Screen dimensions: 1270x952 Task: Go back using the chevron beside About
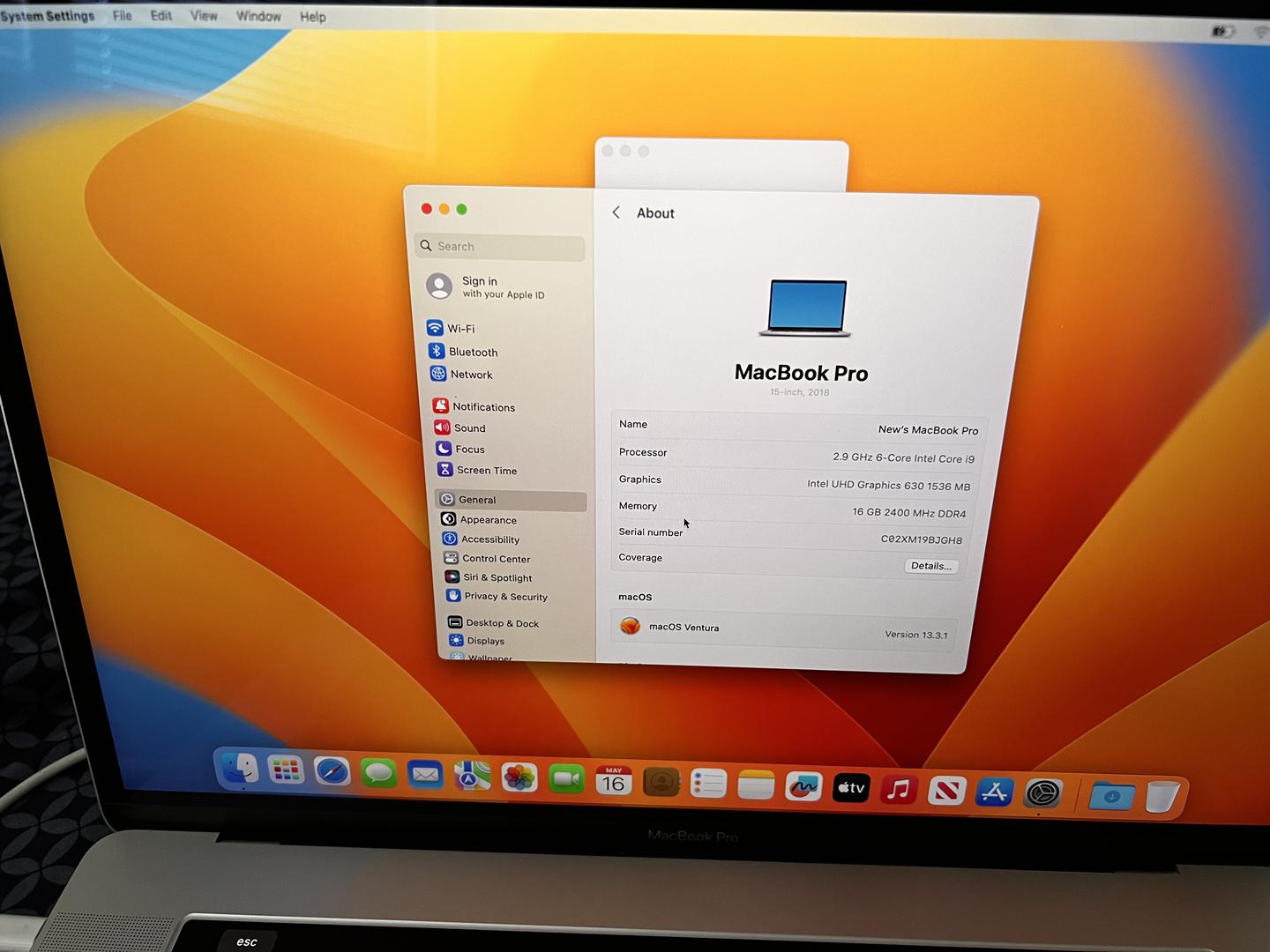pos(616,212)
